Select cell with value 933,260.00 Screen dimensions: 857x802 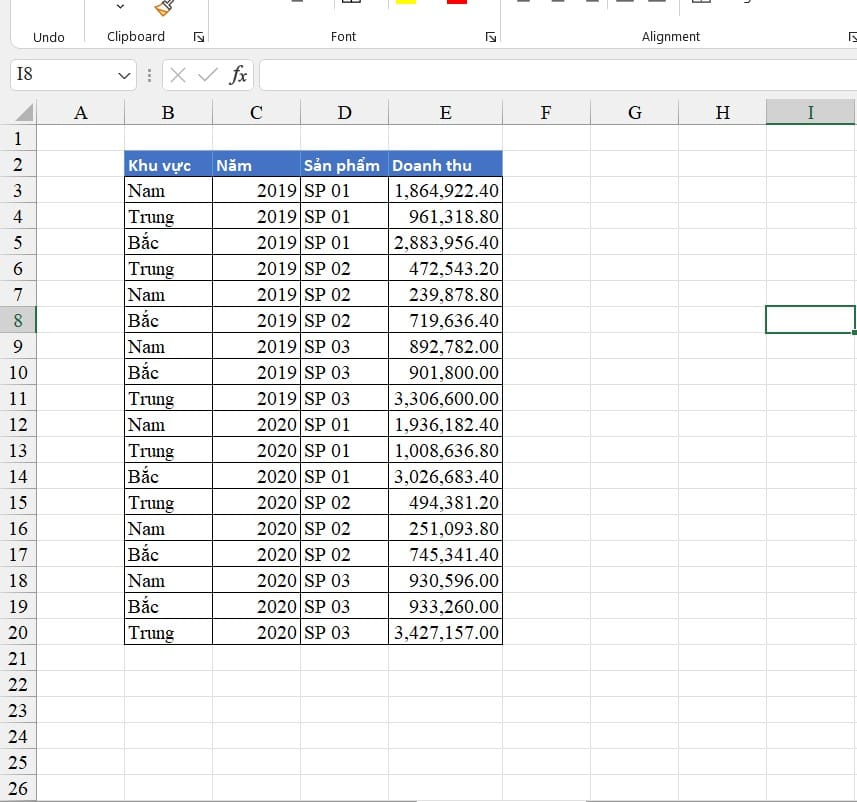pos(445,606)
